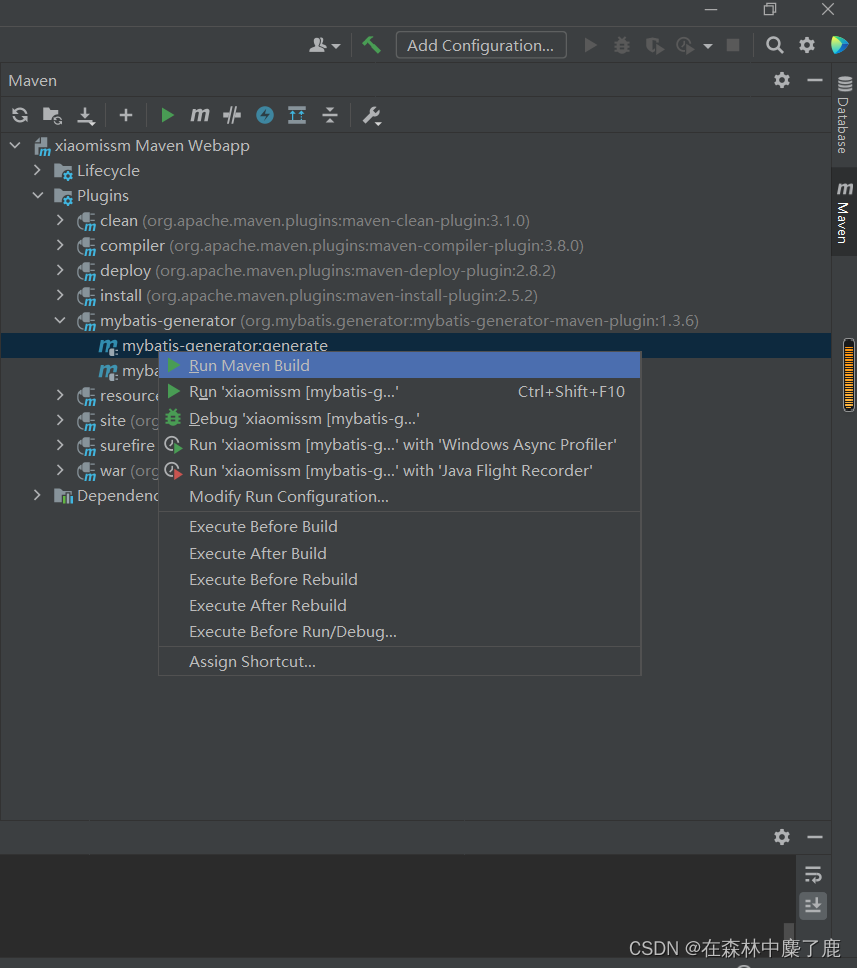Toggle Skip Tests mode in Maven toolbar
Screen dimensions: 857x968
click(232, 115)
